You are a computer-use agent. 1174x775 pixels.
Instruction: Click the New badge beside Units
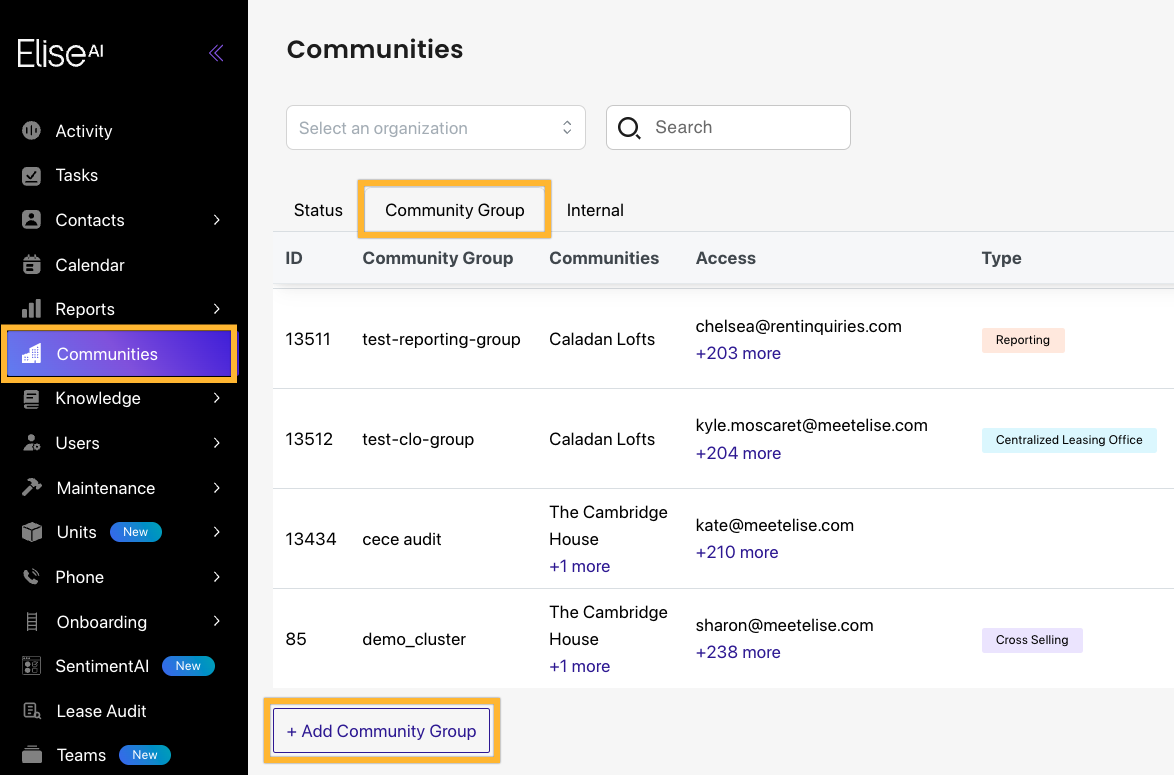click(x=136, y=532)
